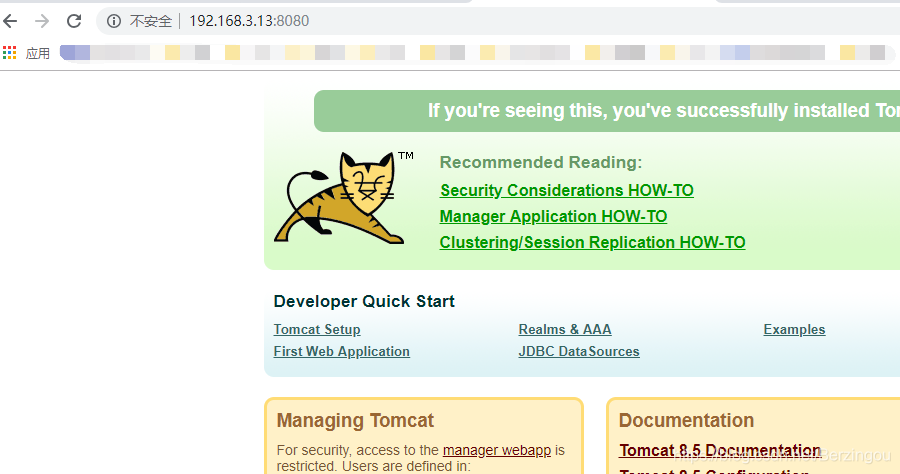Visit the Examples link
Viewport: 900px width, 474px height.
click(794, 329)
